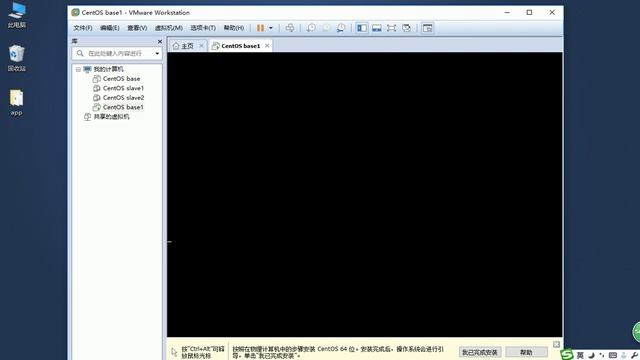
Task: Minimize the VMware Workstation window
Action: pos(507,13)
